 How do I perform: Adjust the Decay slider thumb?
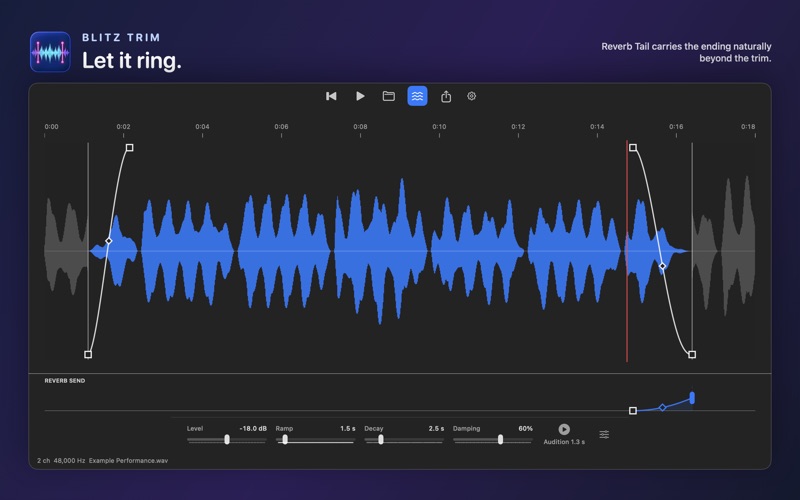tap(381, 440)
